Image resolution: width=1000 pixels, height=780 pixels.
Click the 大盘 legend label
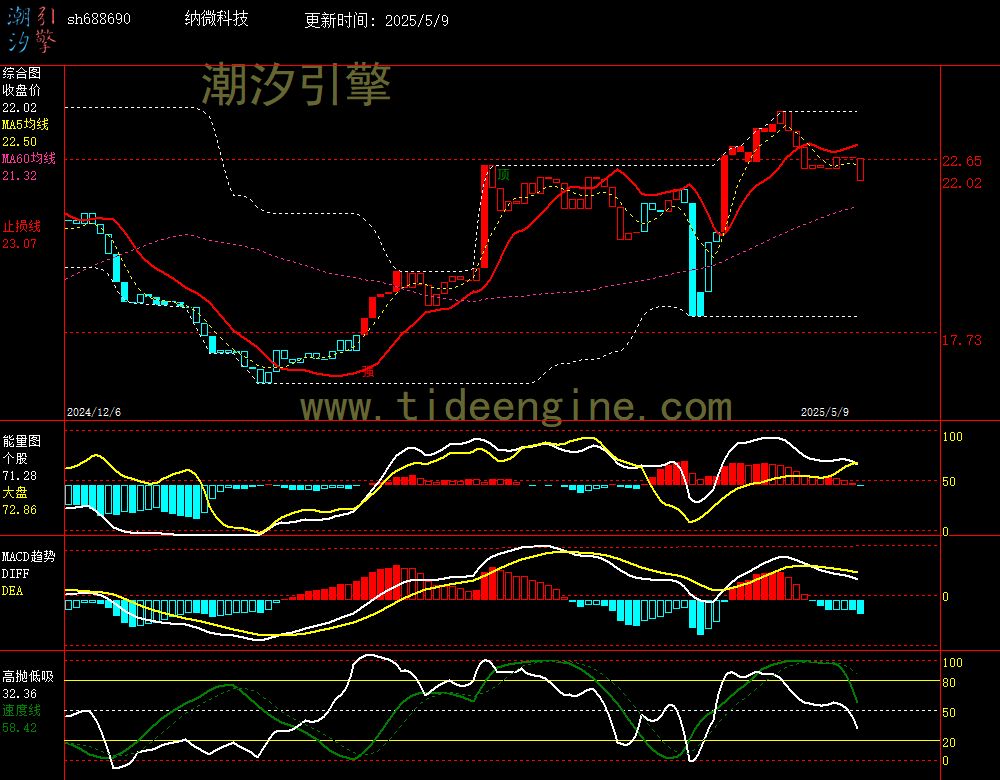coord(15,492)
